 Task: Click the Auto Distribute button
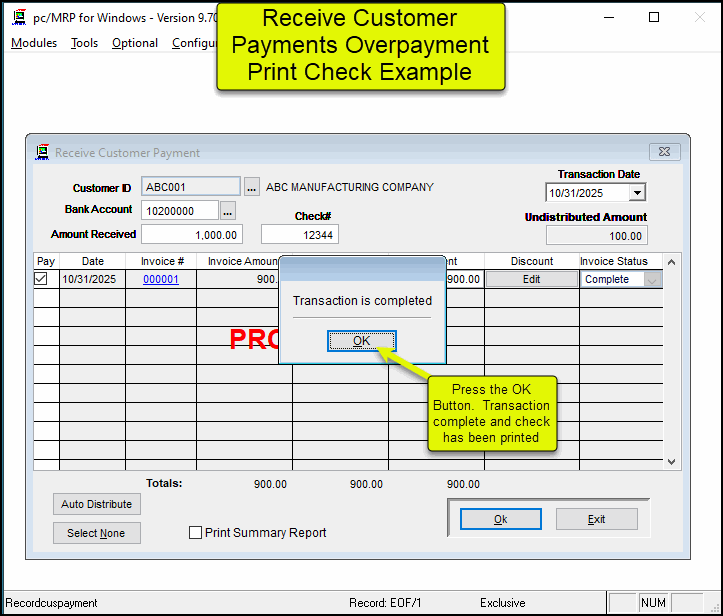(96, 504)
